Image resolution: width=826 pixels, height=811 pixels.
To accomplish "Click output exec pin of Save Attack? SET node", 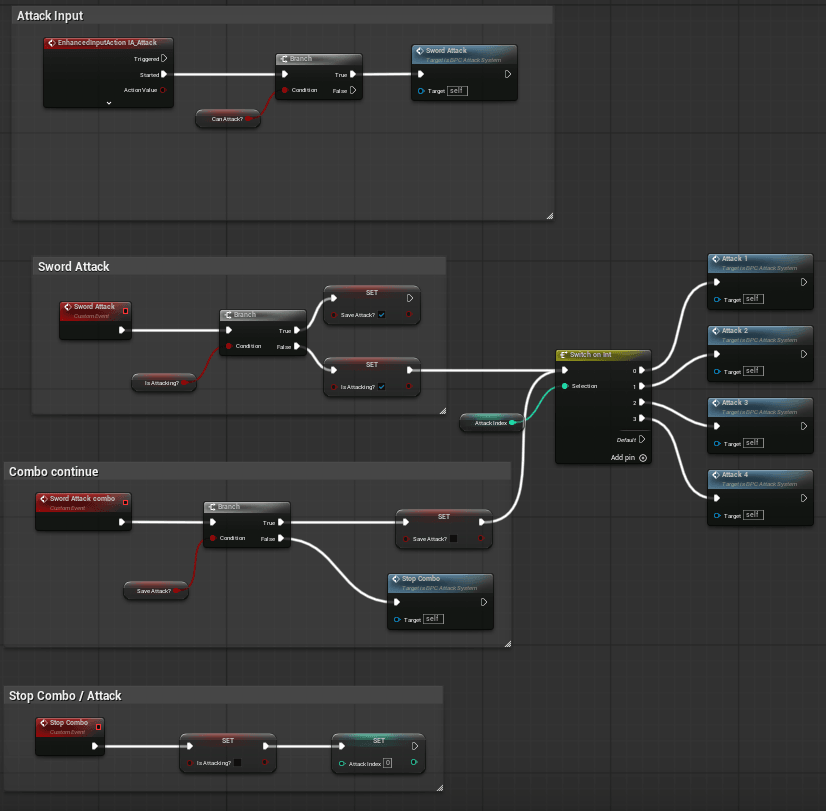I will tap(410, 298).
